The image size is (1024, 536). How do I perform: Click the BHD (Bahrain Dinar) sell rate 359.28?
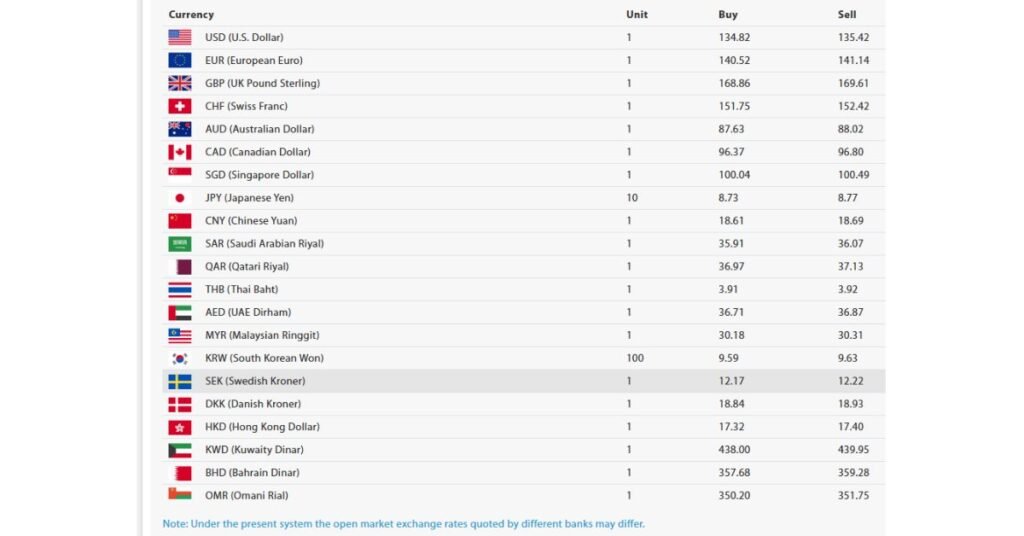tap(853, 473)
